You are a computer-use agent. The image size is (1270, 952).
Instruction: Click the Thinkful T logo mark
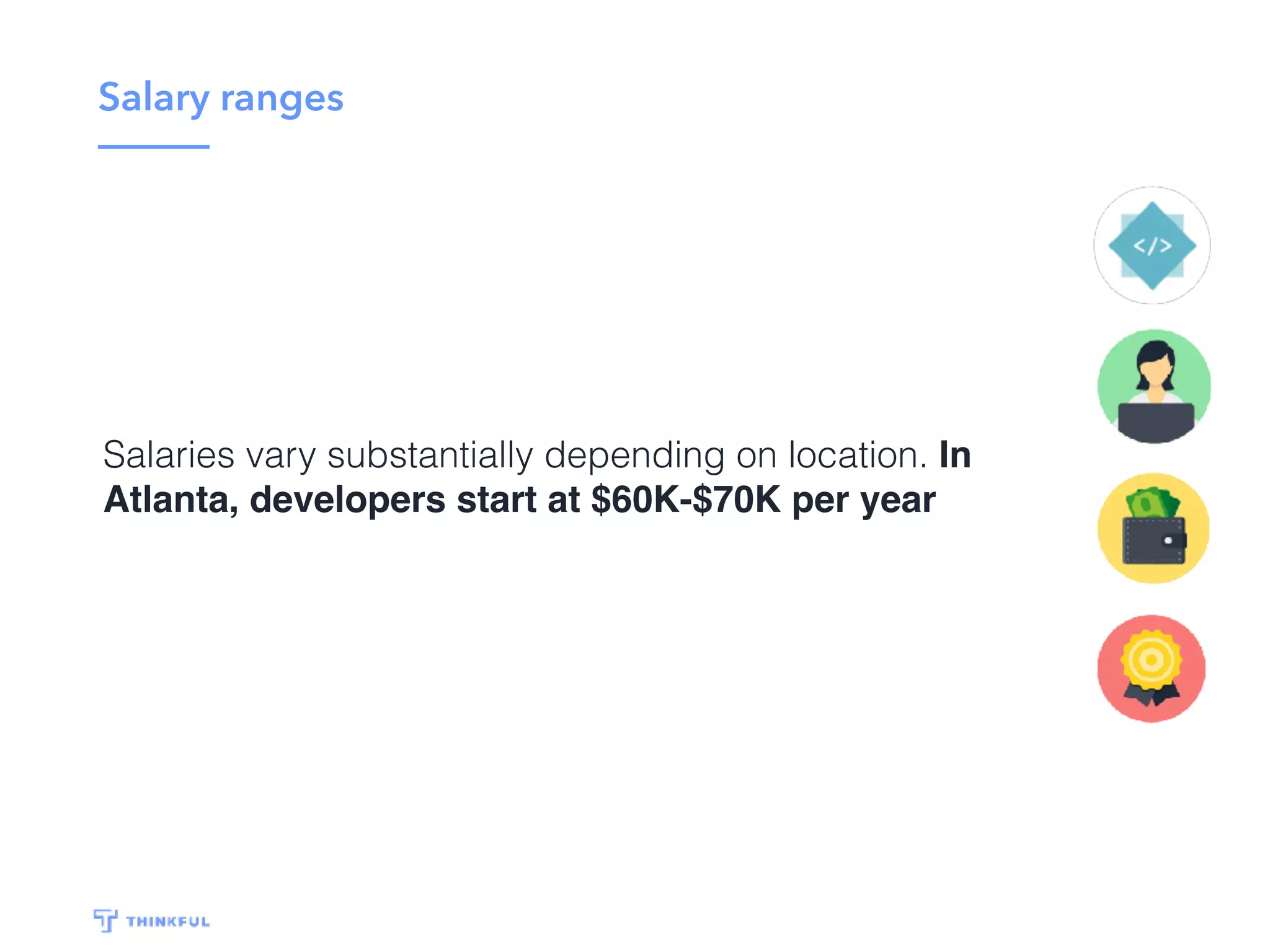coord(105,920)
